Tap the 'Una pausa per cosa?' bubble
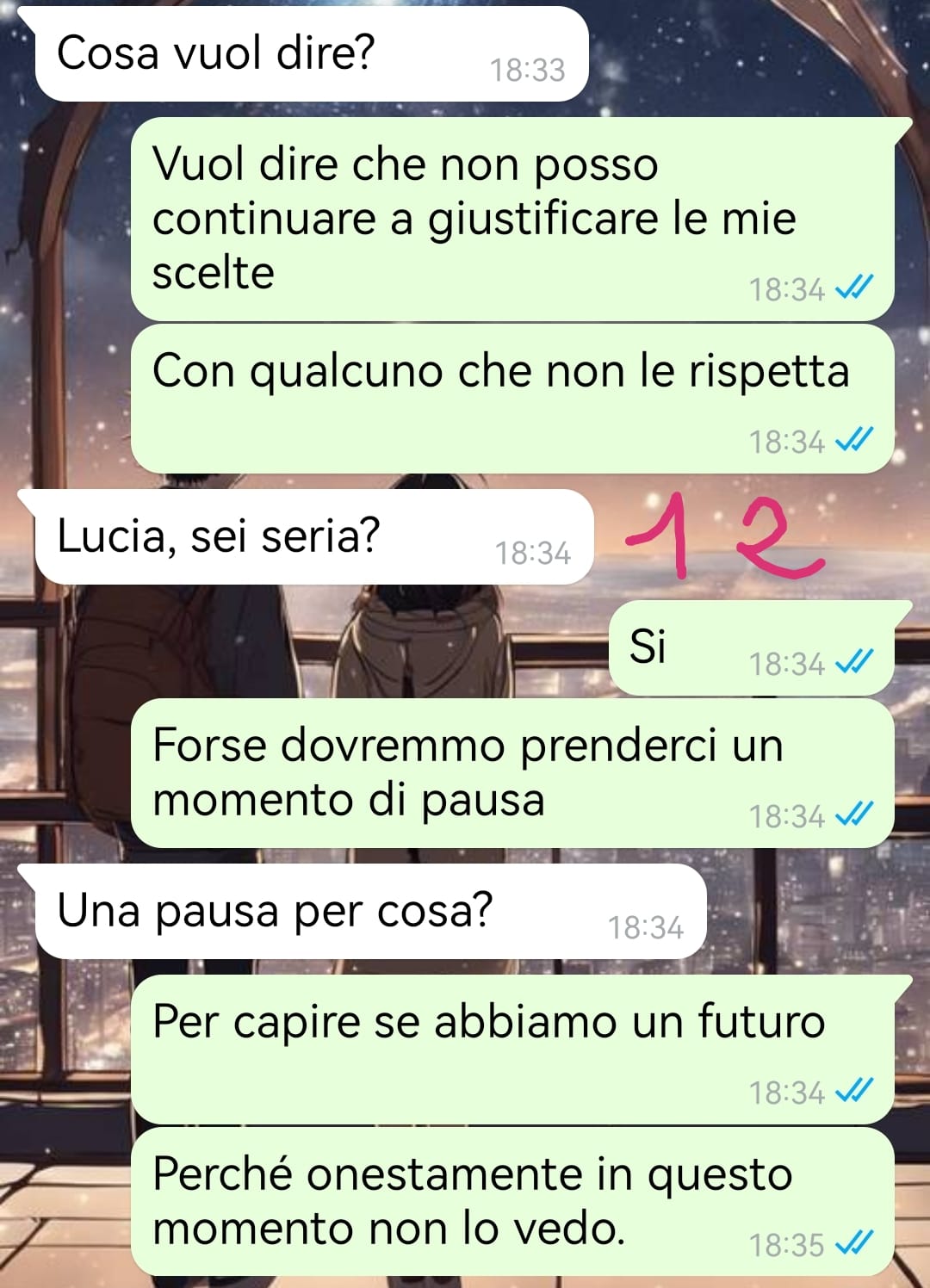 (370, 911)
